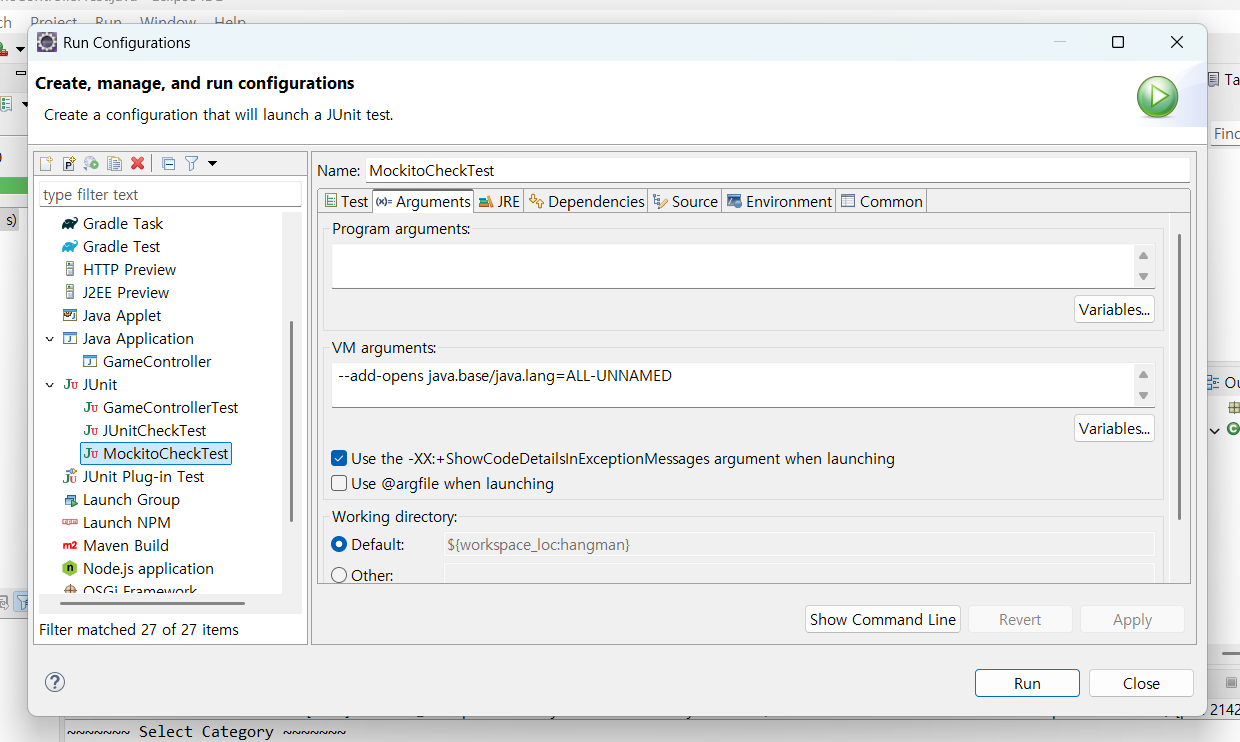Open Variables for VM arguments
This screenshot has width=1240, height=742.
click(x=1114, y=428)
